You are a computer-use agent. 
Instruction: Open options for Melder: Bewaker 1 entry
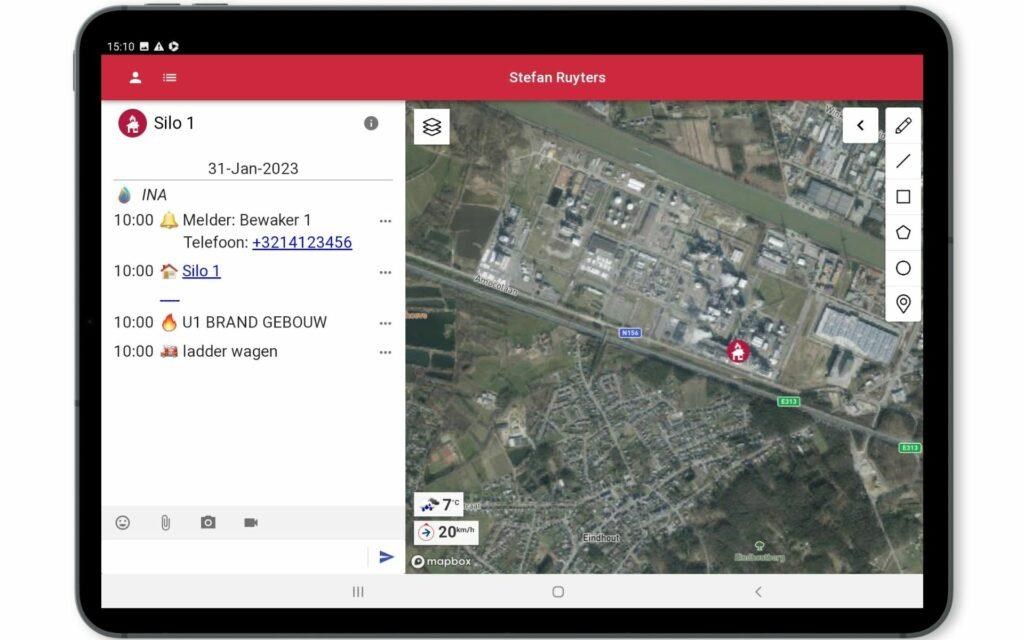click(385, 221)
